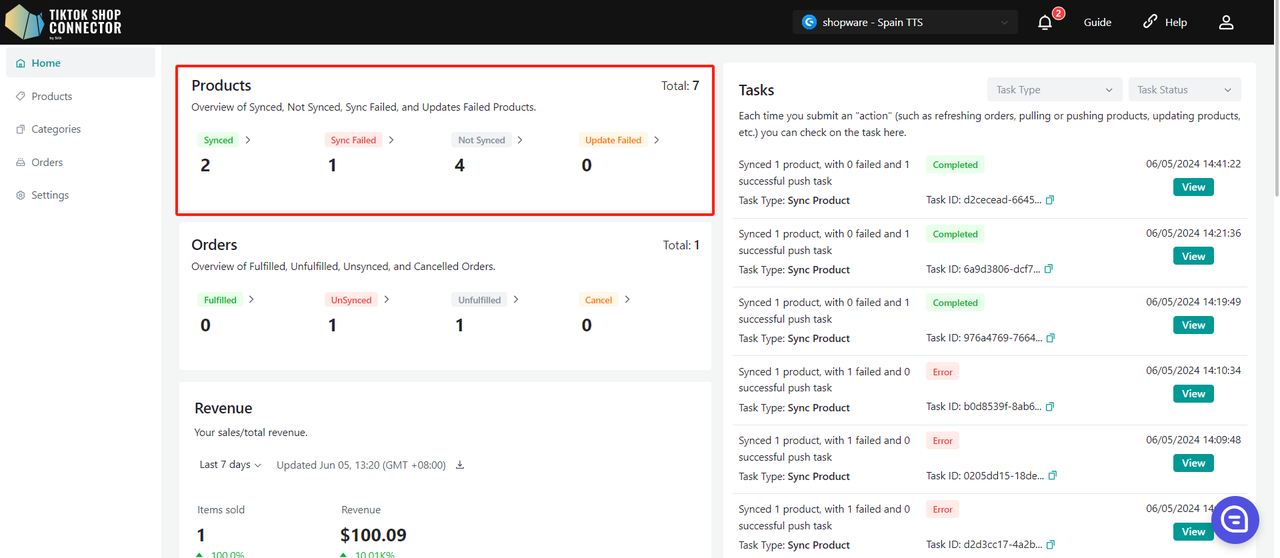This screenshot has height=558, width=1280.
Task: Copy Task ID b0d8539f with copy icon
Action: (1050, 407)
